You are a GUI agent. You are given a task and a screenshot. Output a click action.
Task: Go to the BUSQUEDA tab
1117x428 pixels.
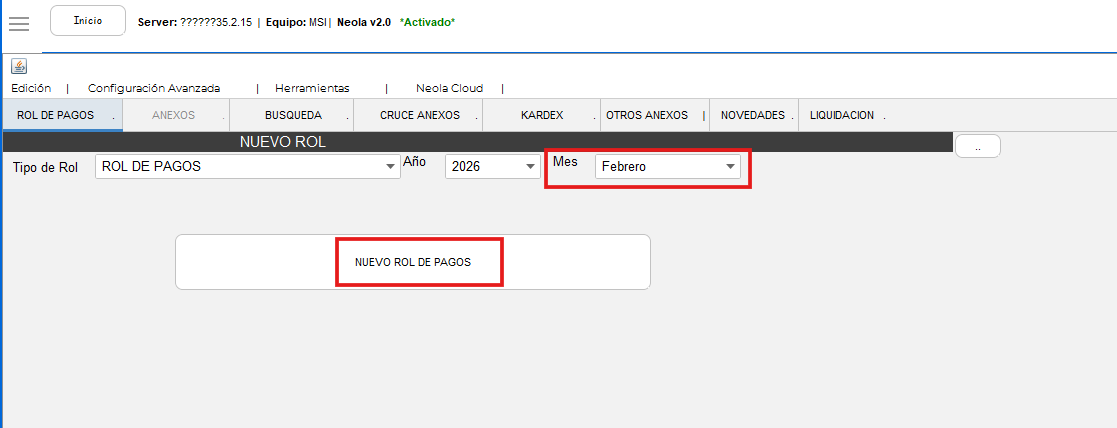293,115
